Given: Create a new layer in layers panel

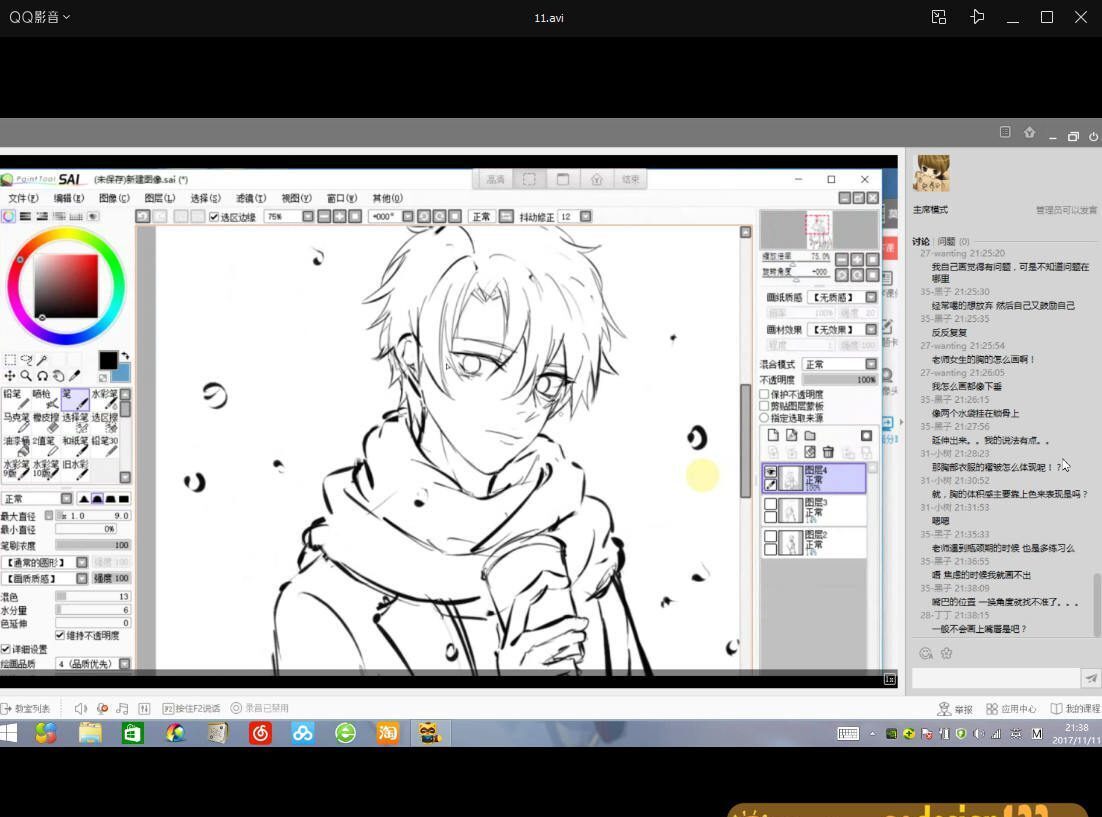Looking at the screenshot, I should [x=773, y=436].
